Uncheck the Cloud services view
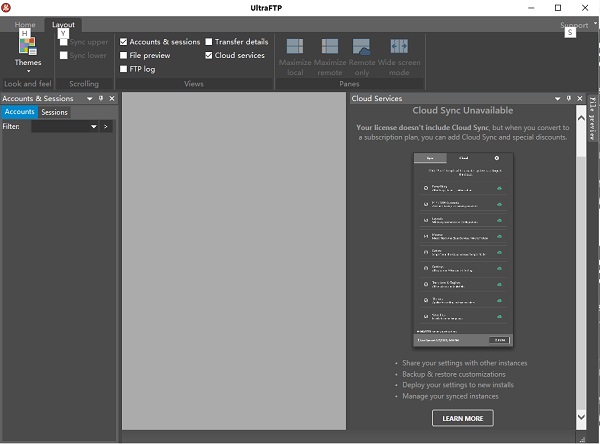This screenshot has width=600, height=444. click(x=209, y=55)
